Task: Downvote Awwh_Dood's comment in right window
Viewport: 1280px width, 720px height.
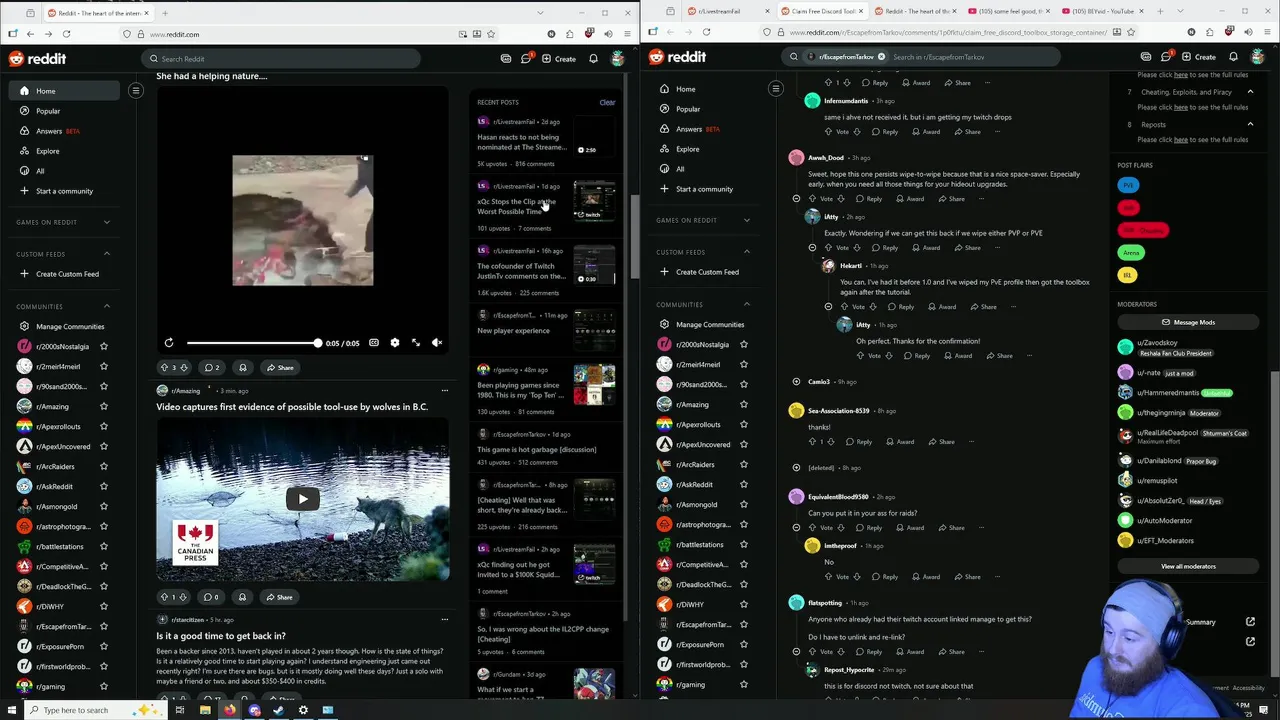Action: pos(840,199)
